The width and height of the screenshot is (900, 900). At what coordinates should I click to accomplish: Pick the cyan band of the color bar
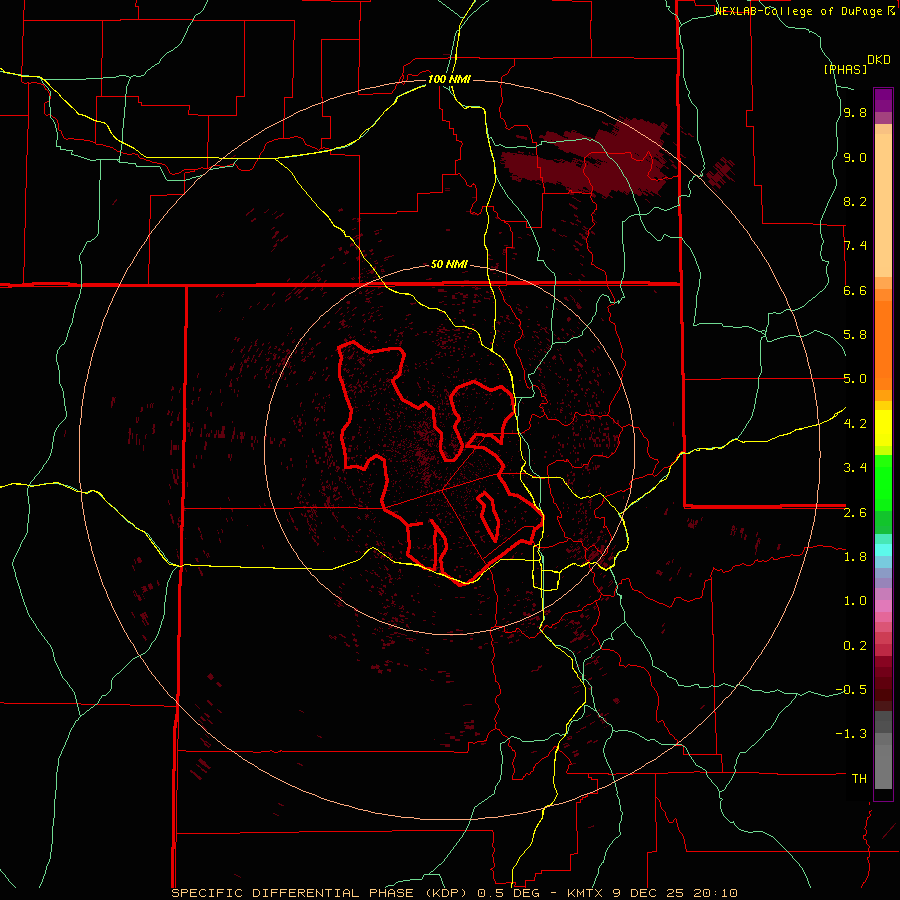[883, 550]
